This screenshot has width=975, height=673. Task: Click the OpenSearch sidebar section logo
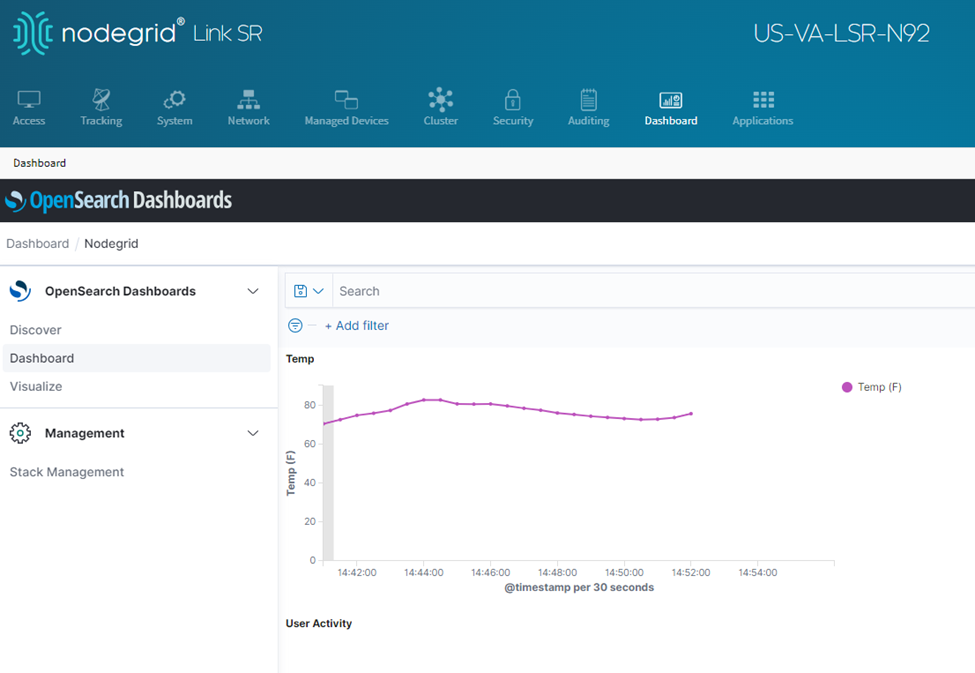(x=21, y=291)
